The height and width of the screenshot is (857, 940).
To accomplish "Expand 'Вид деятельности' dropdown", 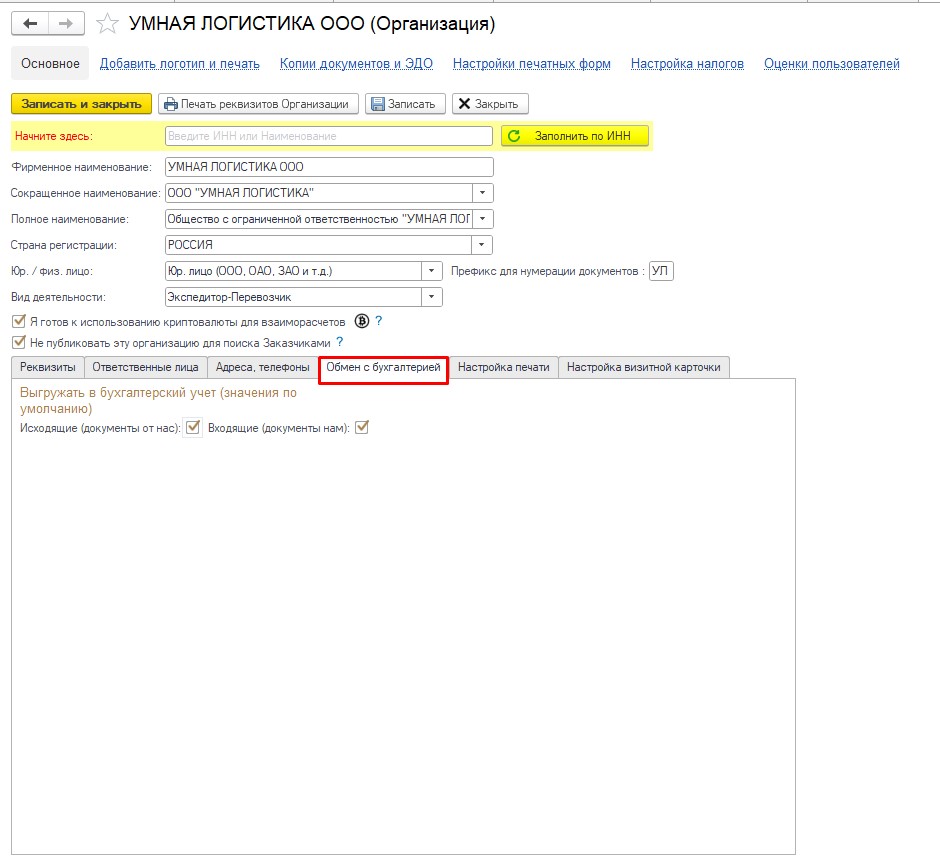I will [x=432, y=297].
